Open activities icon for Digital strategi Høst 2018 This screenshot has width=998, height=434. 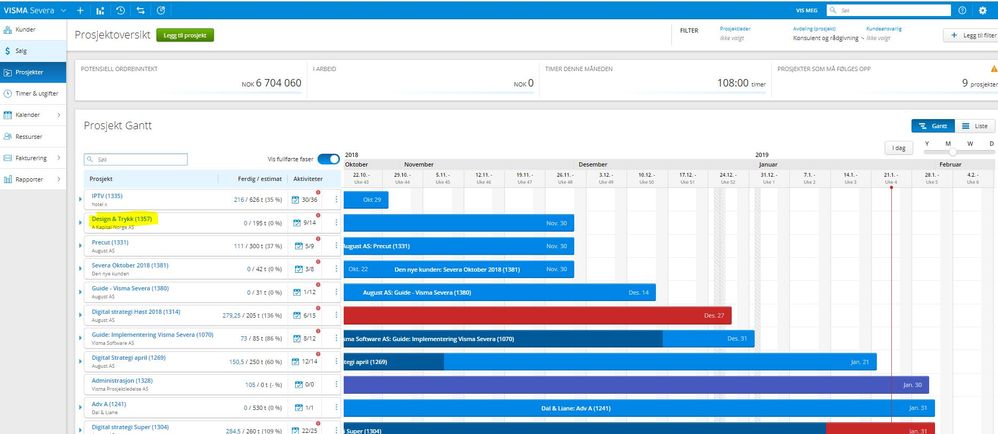[x=295, y=316]
